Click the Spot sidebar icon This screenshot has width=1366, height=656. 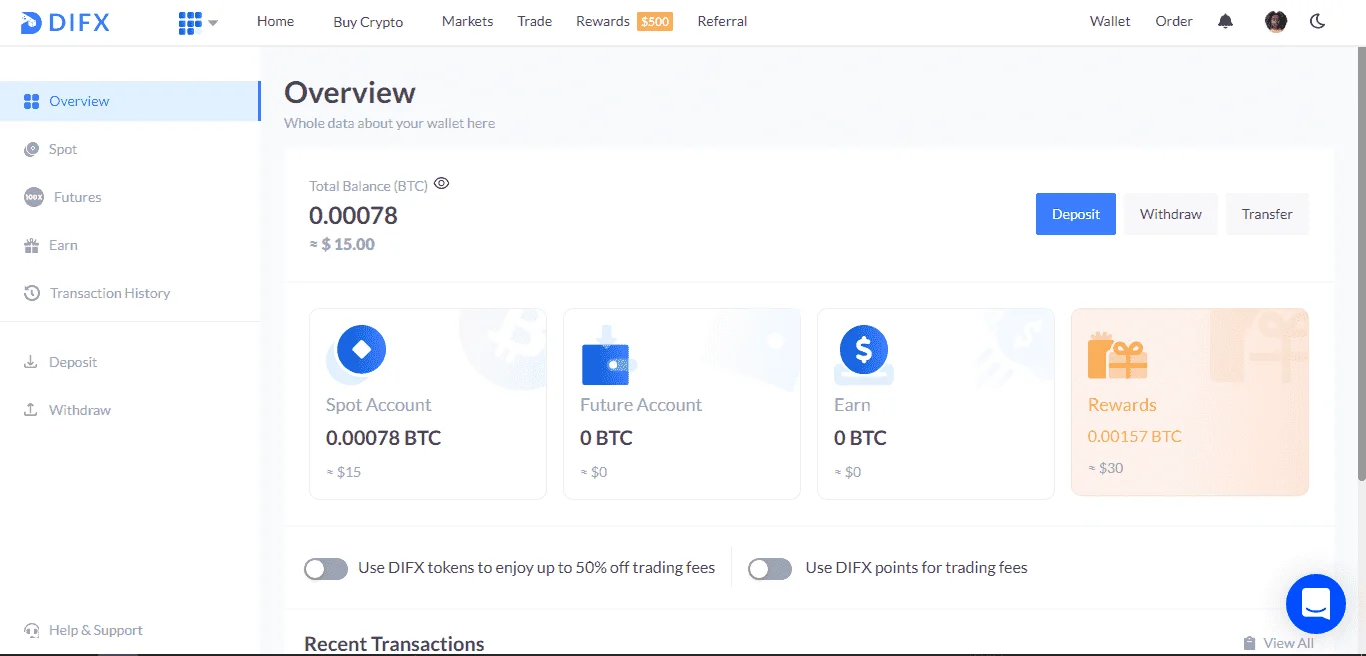click(31, 149)
